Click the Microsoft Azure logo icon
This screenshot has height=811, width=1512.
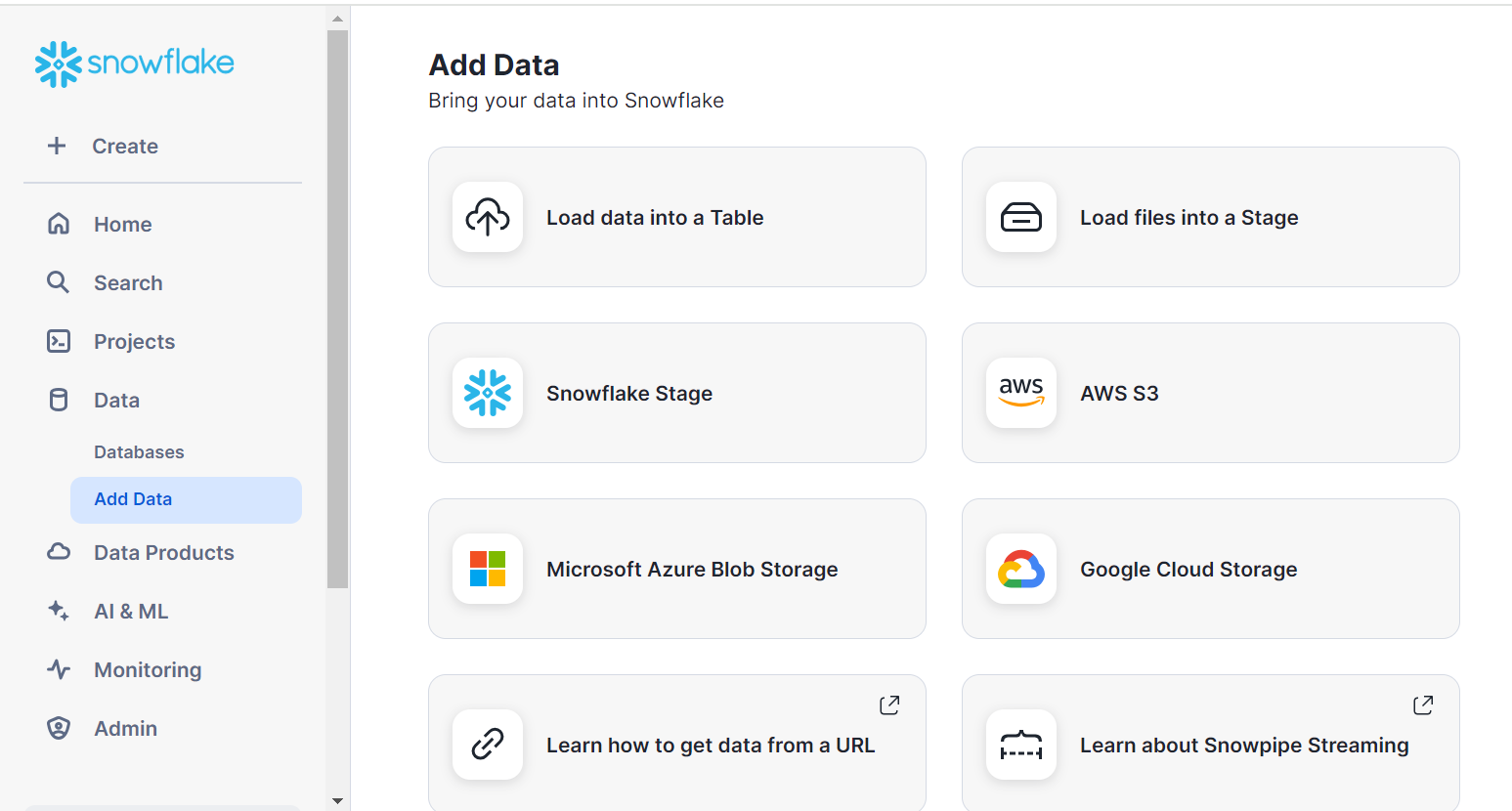tap(488, 569)
